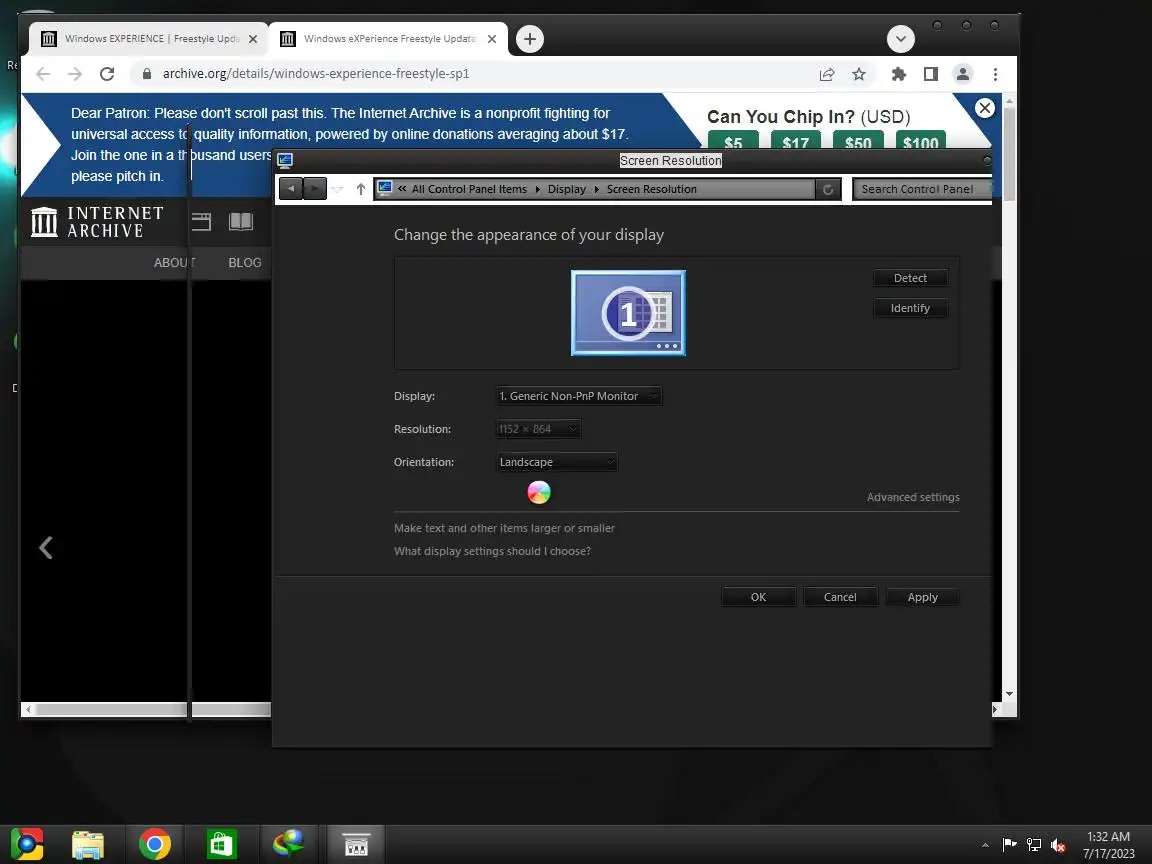Open Internet Download Manager taskbar icon
Image resolution: width=1152 pixels, height=864 pixels.
pyautogui.click(x=288, y=843)
